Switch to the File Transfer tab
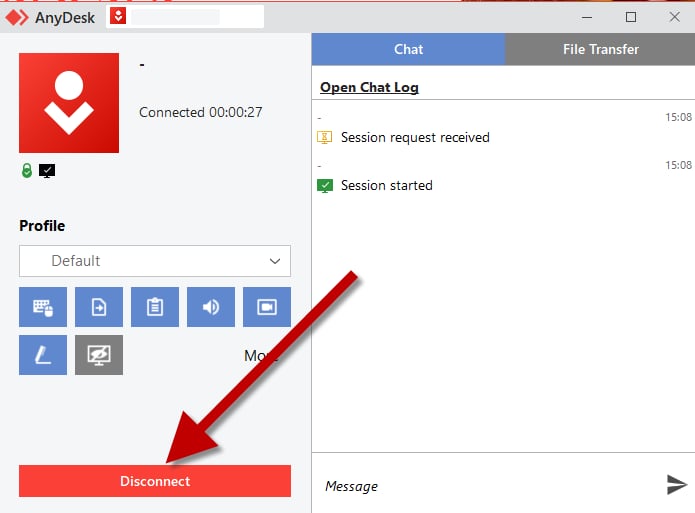 (600, 49)
